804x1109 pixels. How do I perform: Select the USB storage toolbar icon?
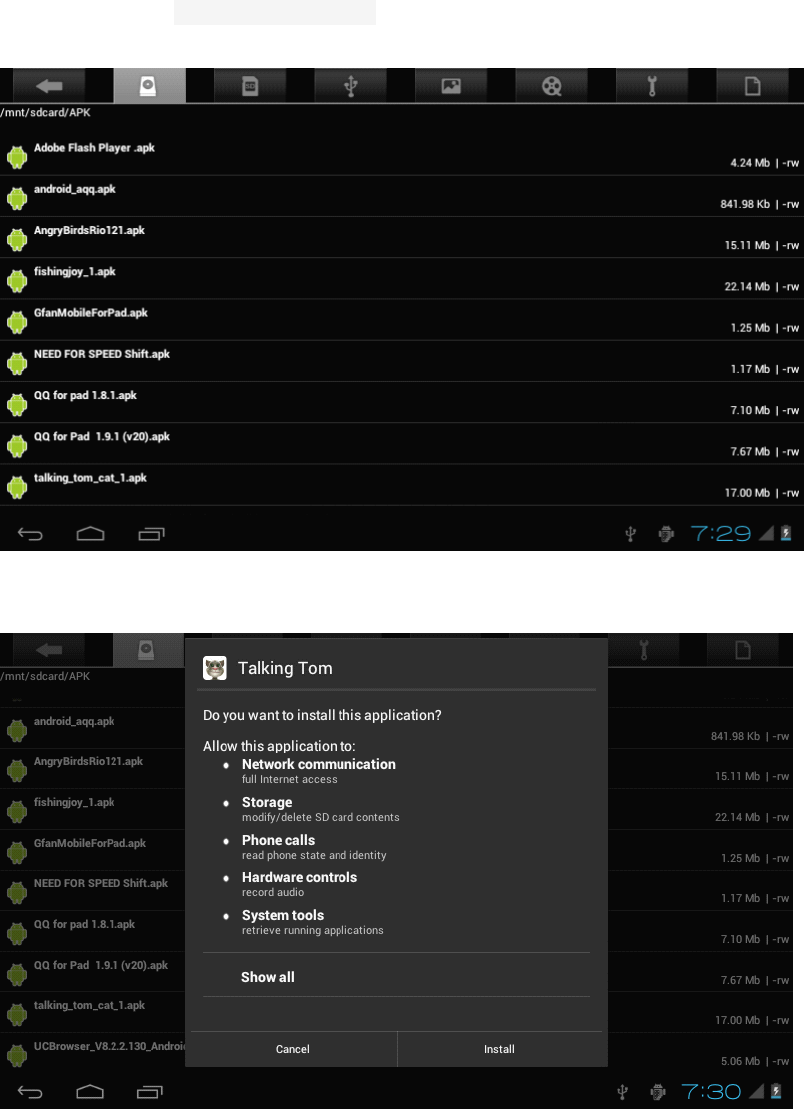pos(350,86)
